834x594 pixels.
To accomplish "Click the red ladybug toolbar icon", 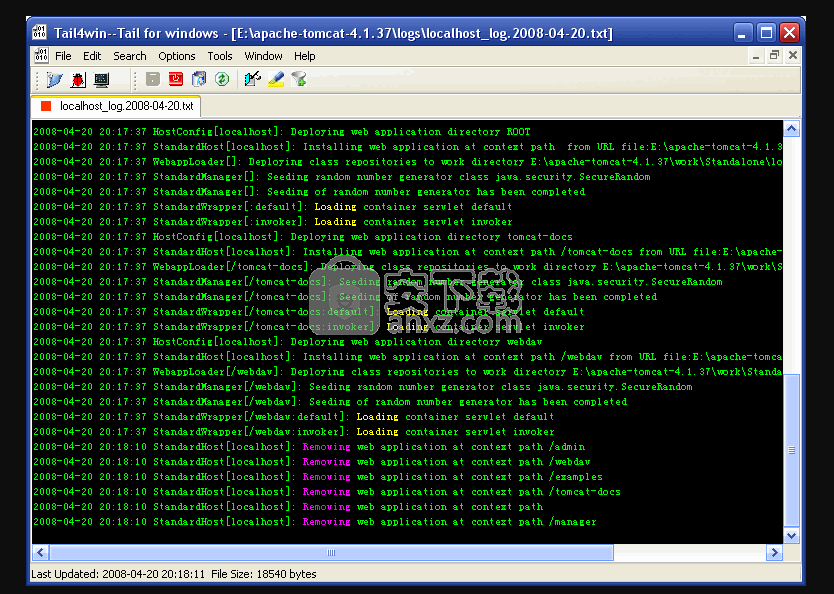I will pos(78,80).
